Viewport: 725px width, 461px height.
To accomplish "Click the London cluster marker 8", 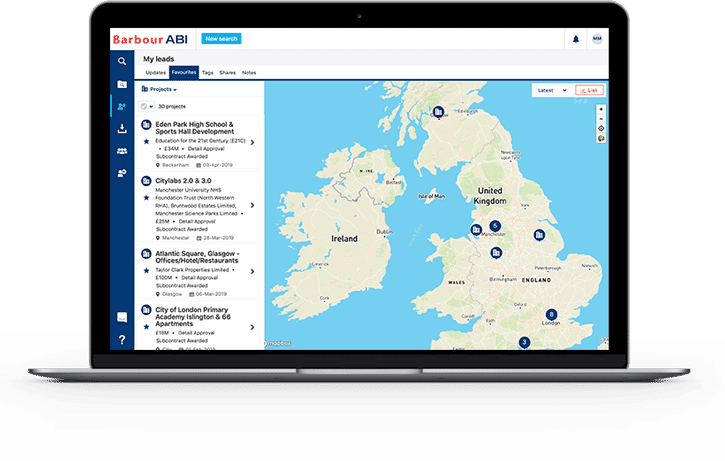I will (551, 314).
